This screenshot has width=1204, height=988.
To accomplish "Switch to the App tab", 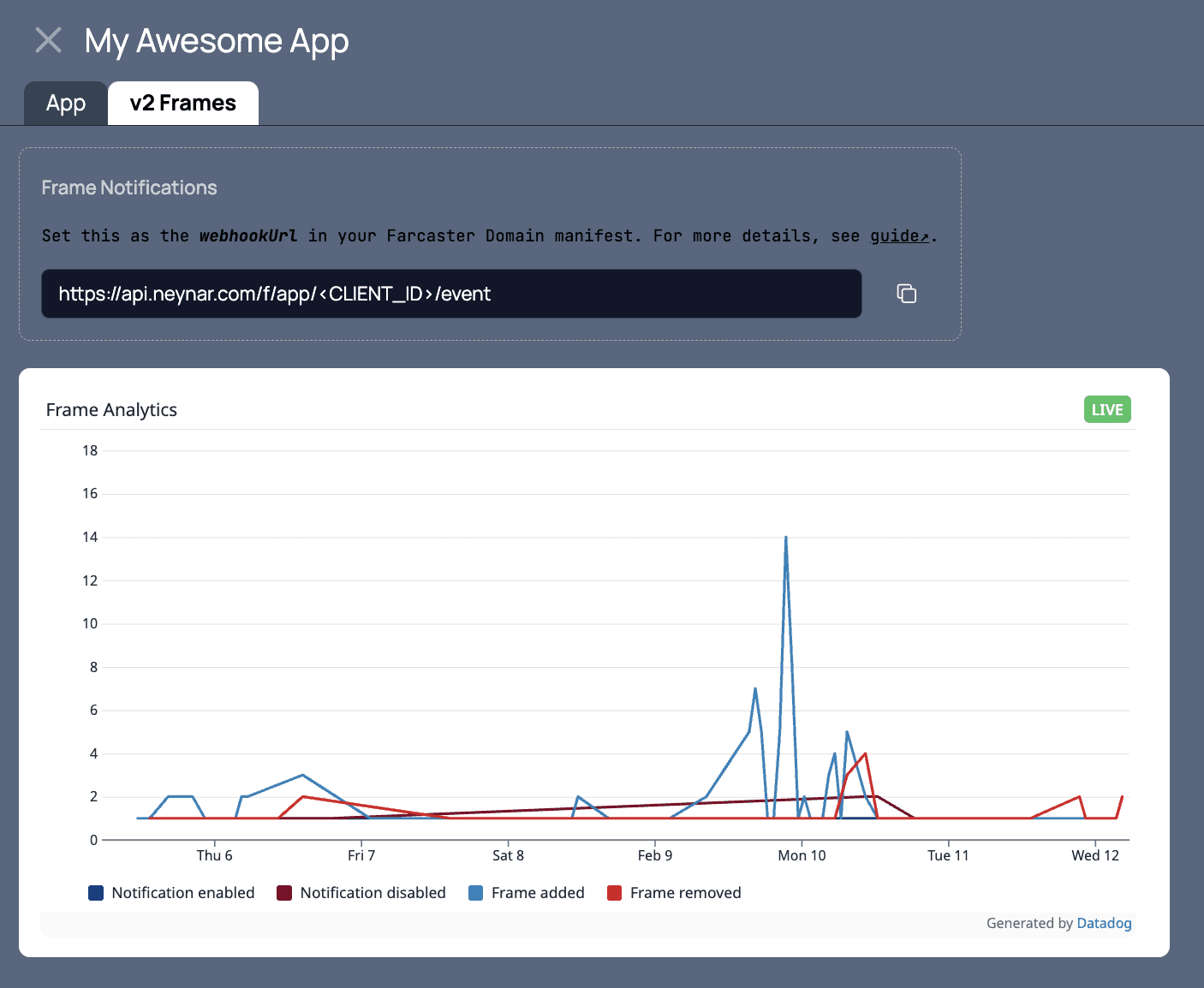I will pyautogui.click(x=66, y=104).
